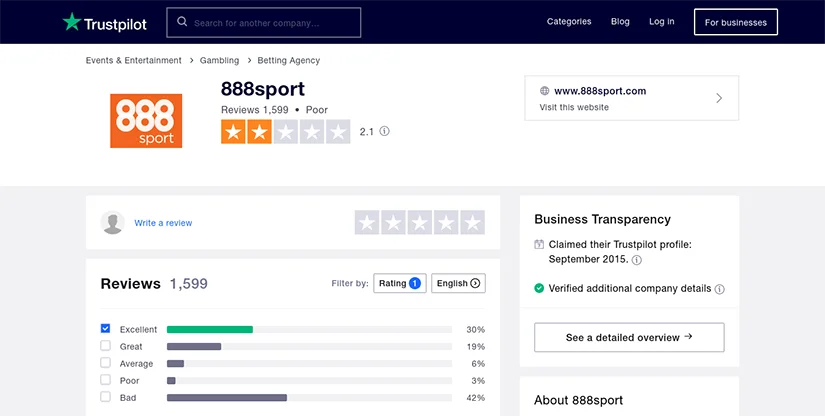Check the Bad rating checkbox

pos(105,397)
